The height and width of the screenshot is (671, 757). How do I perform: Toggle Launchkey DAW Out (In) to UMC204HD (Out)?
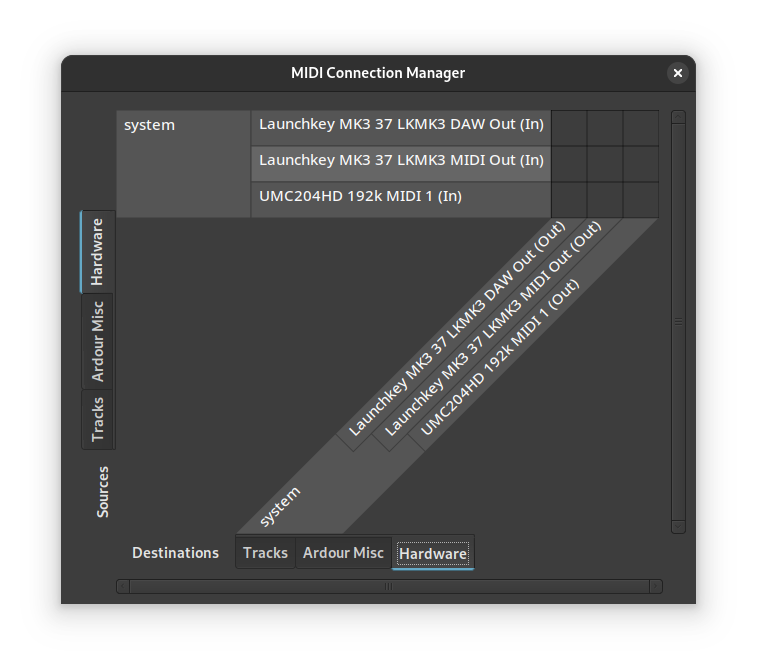point(641,128)
